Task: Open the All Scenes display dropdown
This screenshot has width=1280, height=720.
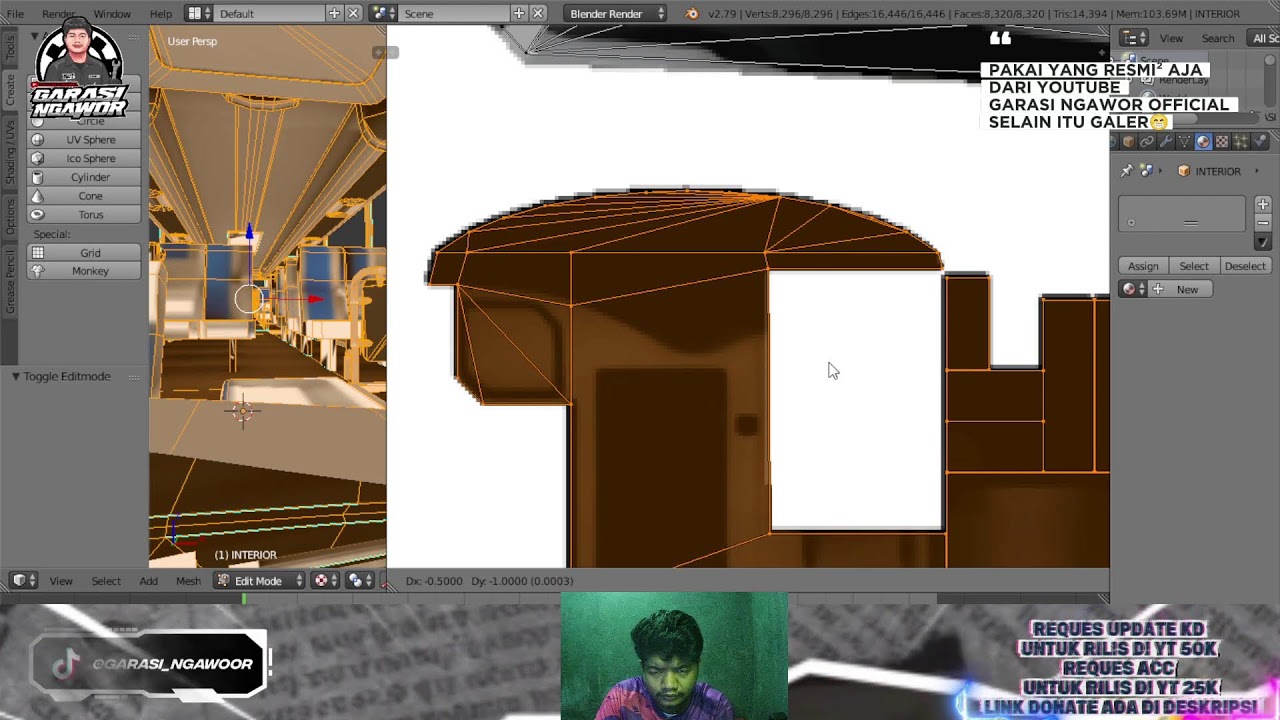Action: [x=1264, y=38]
